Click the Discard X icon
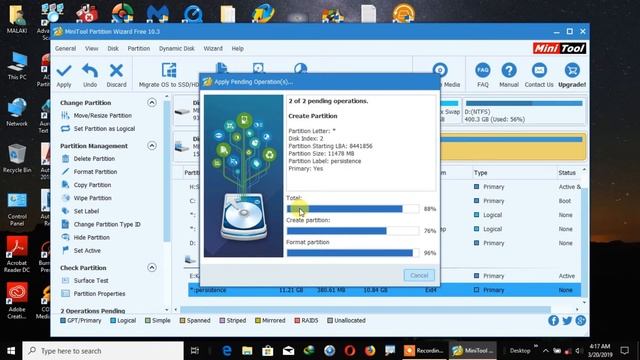This screenshot has height=360, width=640. coord(116,71)
